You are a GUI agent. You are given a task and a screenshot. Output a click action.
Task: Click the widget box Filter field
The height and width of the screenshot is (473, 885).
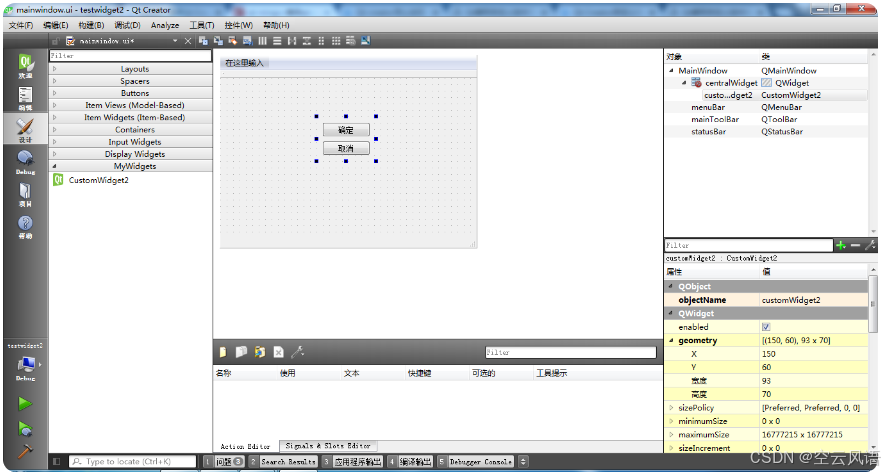pyautogui.click(x=130, y=56)
